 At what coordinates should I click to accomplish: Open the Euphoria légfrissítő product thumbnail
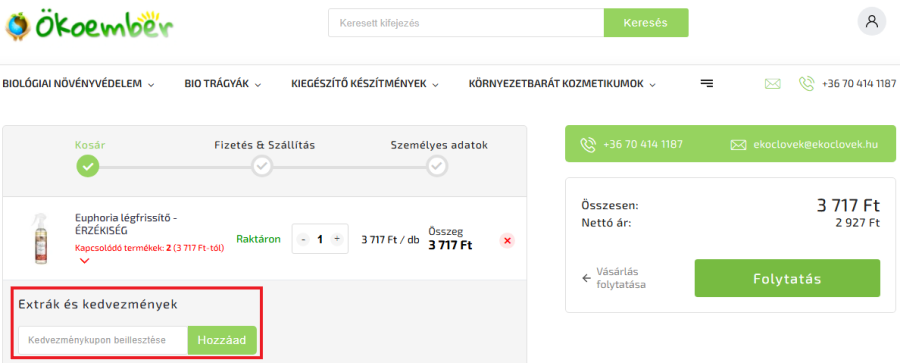(x=40, y=239)
